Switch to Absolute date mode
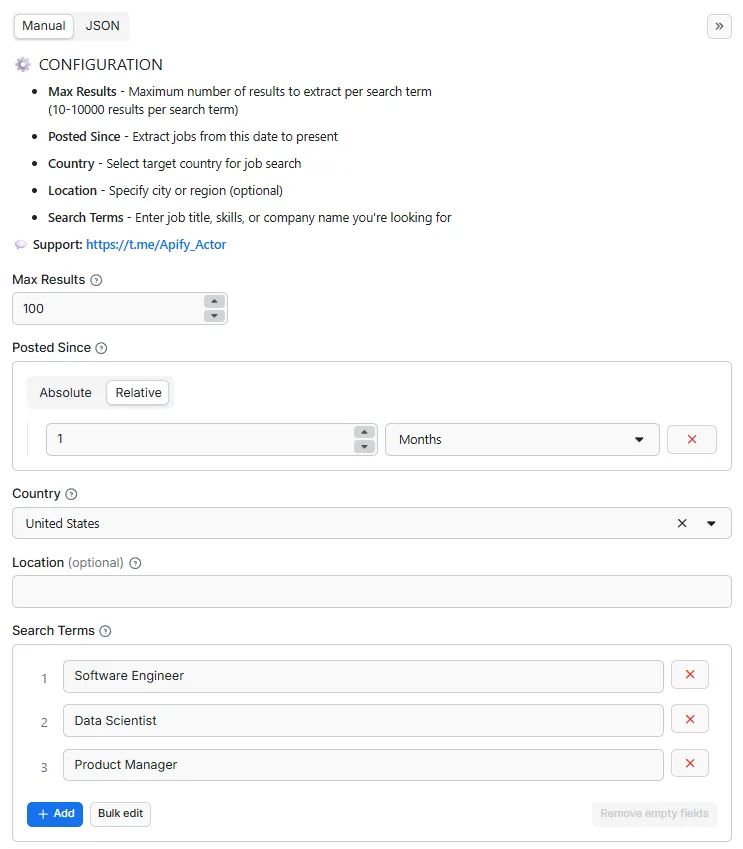The width and height of the screenshot is (743, 849). pos(65,392)
